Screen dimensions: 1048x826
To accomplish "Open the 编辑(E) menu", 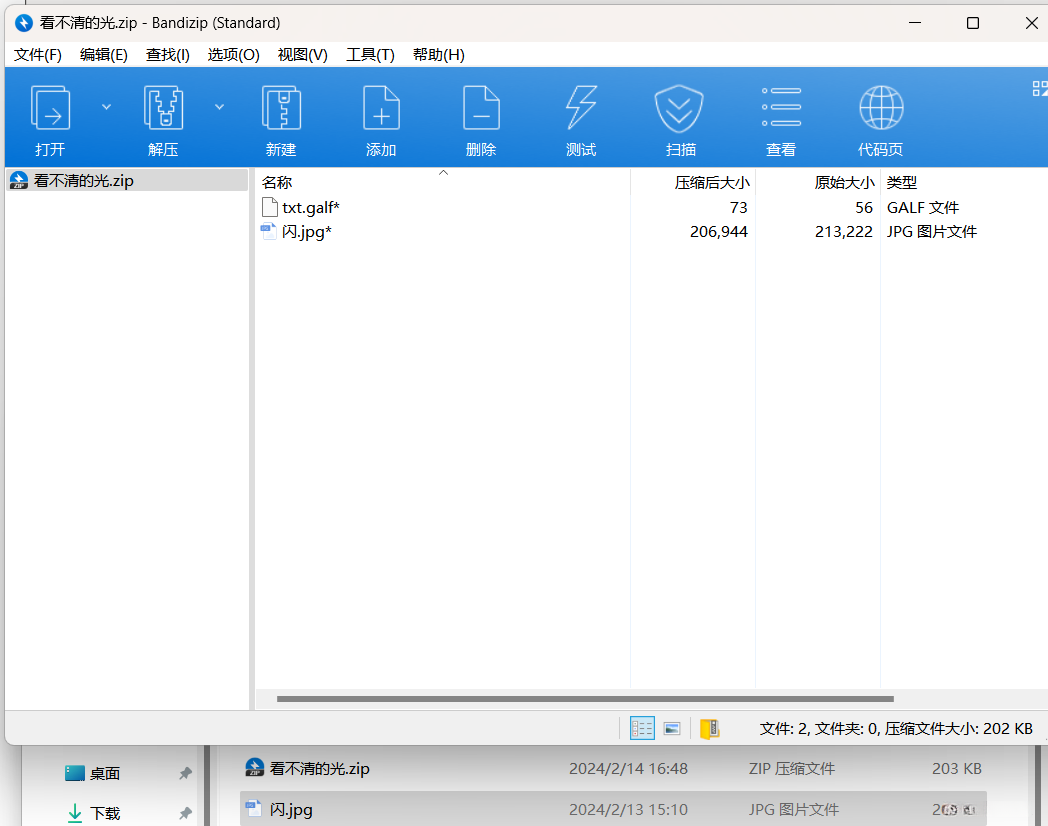I will pos(104,55).
